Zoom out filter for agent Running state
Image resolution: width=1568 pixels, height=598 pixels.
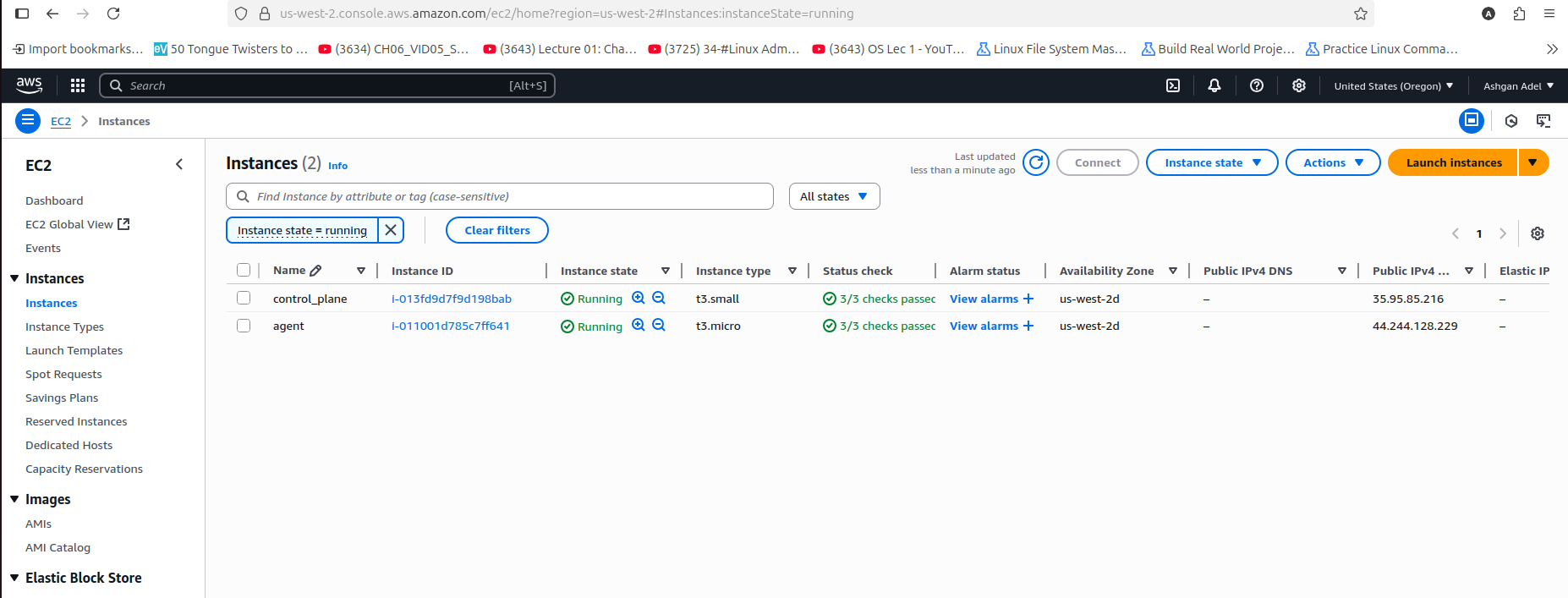(x=659, y=325)
